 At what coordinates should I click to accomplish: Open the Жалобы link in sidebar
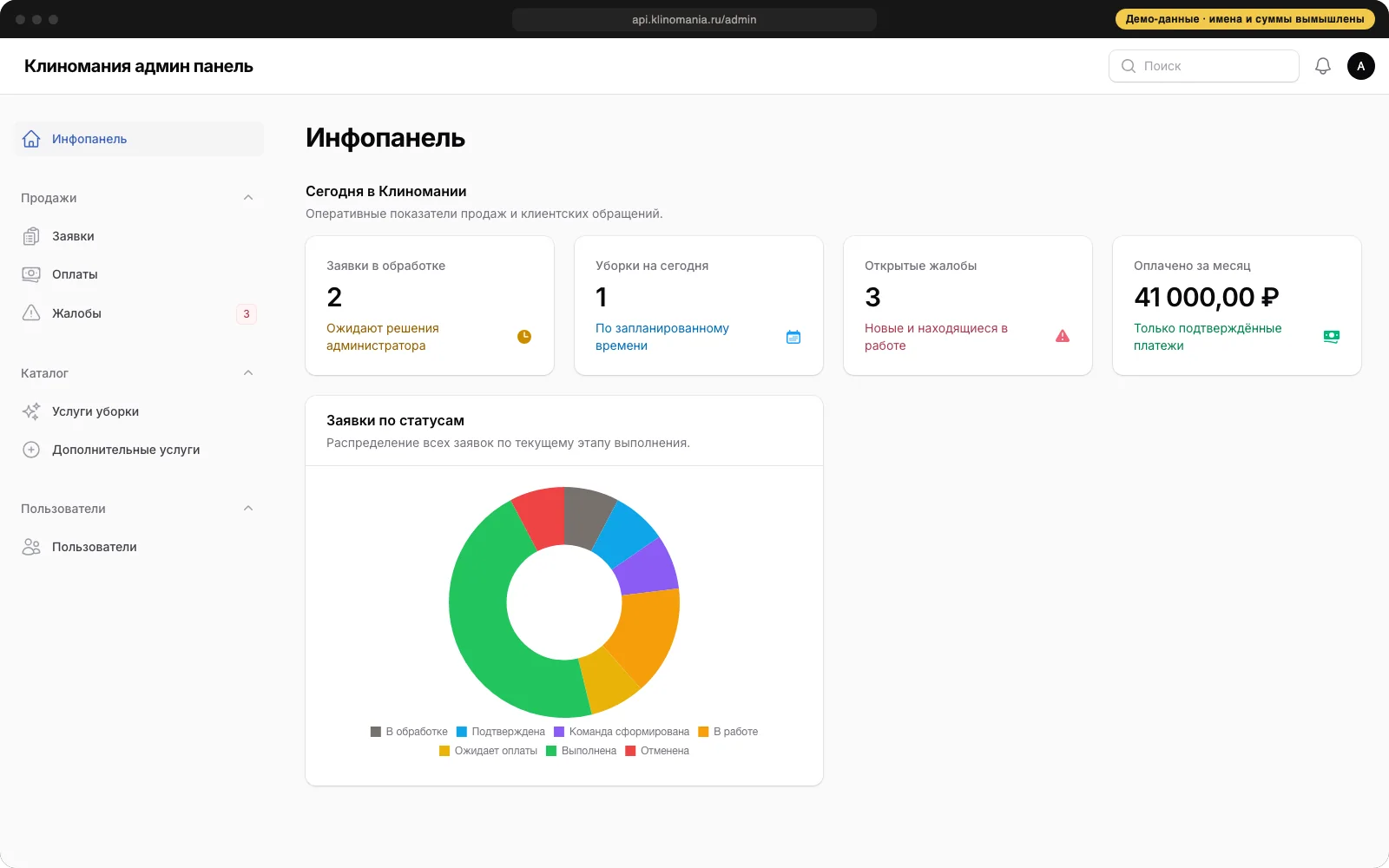(x=139, y=313)
